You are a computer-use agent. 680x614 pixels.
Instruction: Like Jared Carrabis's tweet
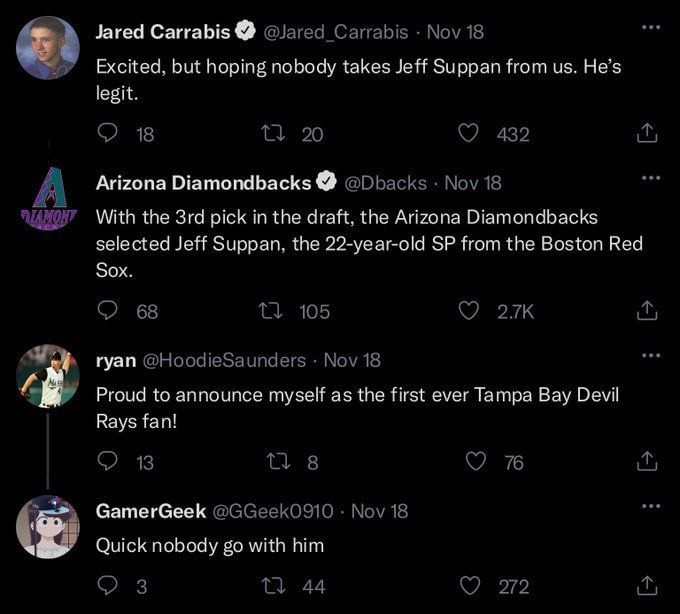pos(469,133)
